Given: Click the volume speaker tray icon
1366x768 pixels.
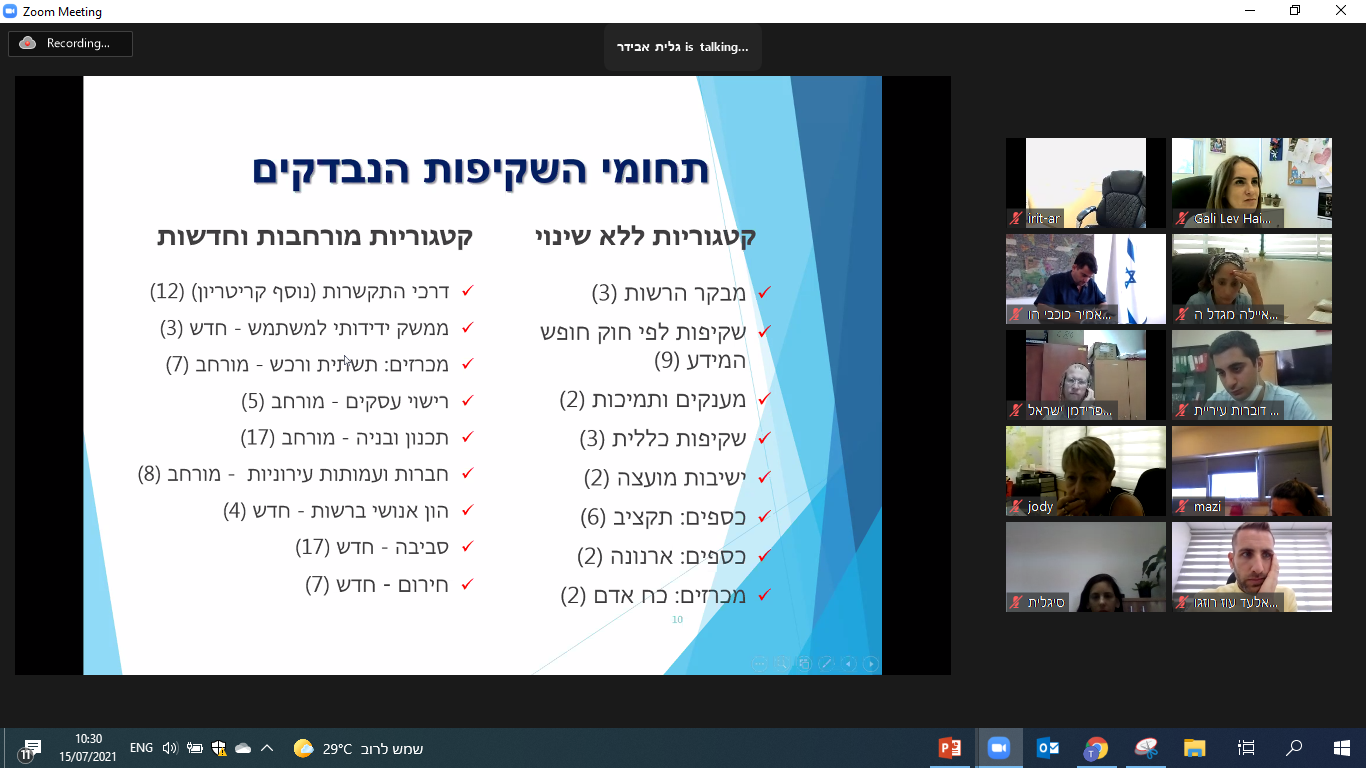Looking at the screenshot, I should click(169, 748).
